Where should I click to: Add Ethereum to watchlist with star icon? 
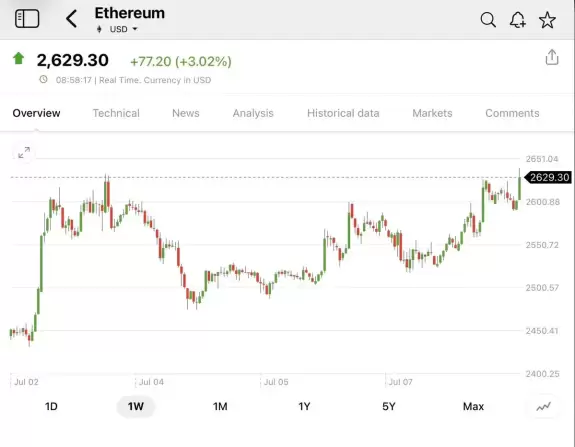click(547, 19)
